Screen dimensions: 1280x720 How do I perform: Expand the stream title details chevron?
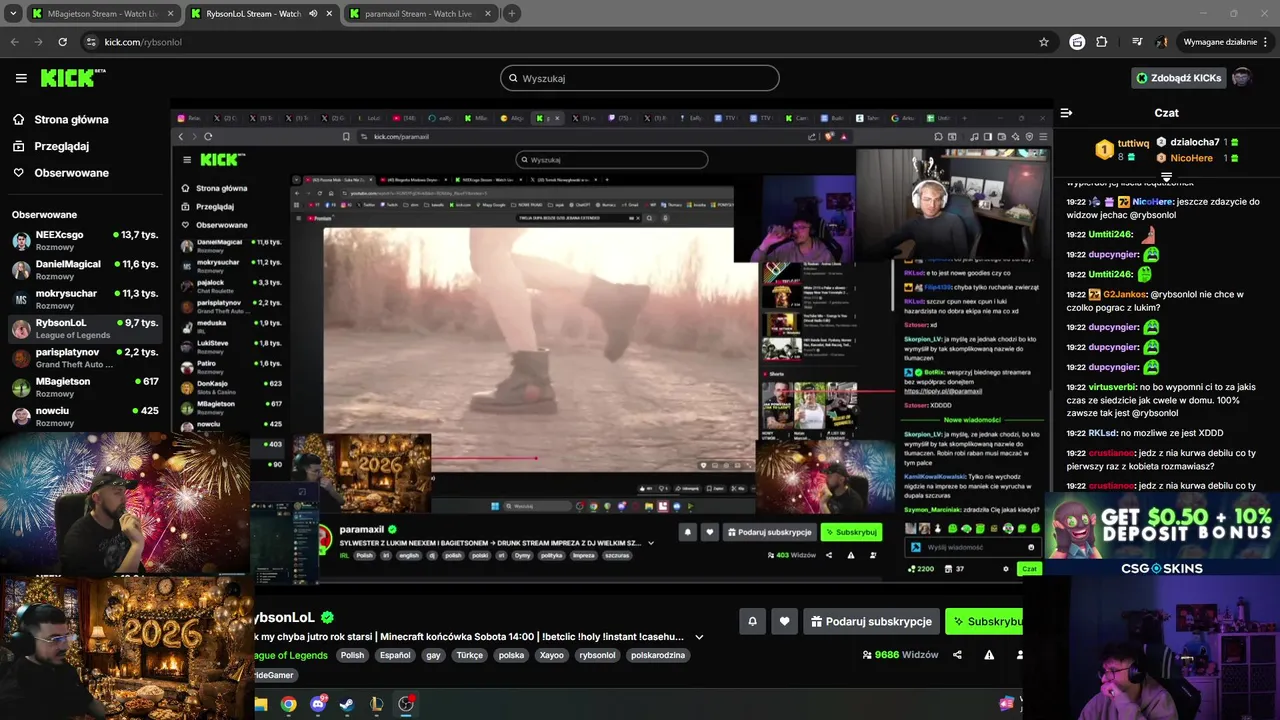699,637
